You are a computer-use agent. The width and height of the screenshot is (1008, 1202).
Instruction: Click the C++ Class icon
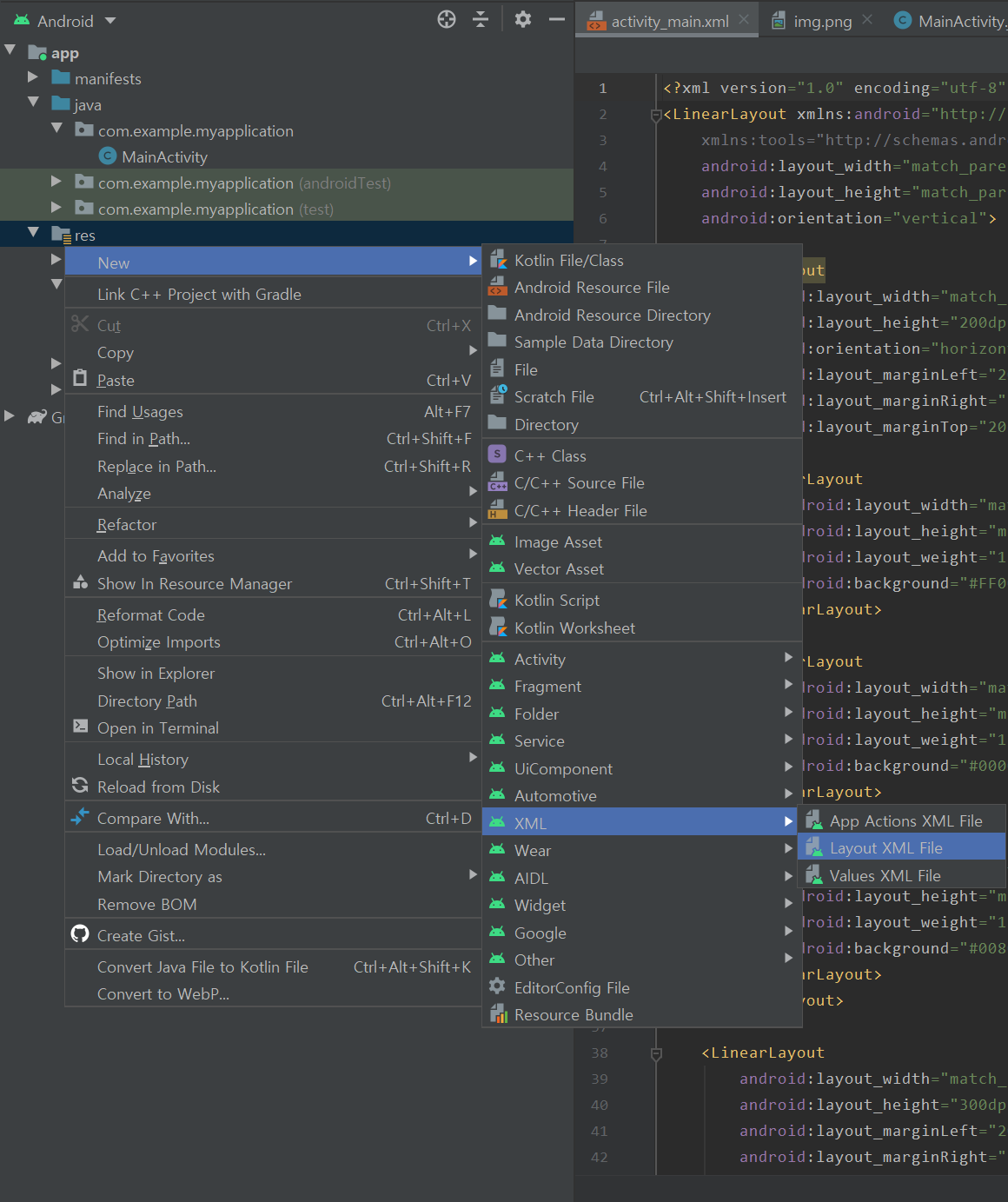click(498, 455)
